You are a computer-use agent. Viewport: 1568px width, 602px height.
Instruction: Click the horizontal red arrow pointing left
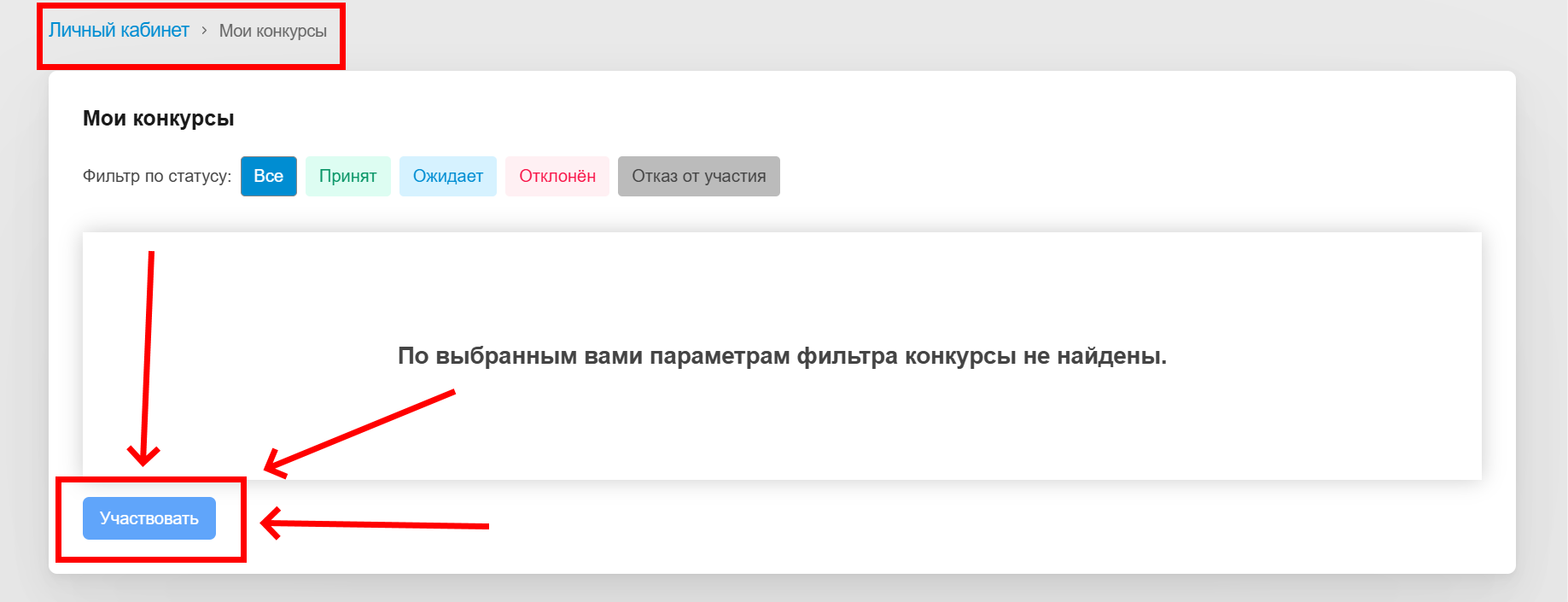coord(376,524)
